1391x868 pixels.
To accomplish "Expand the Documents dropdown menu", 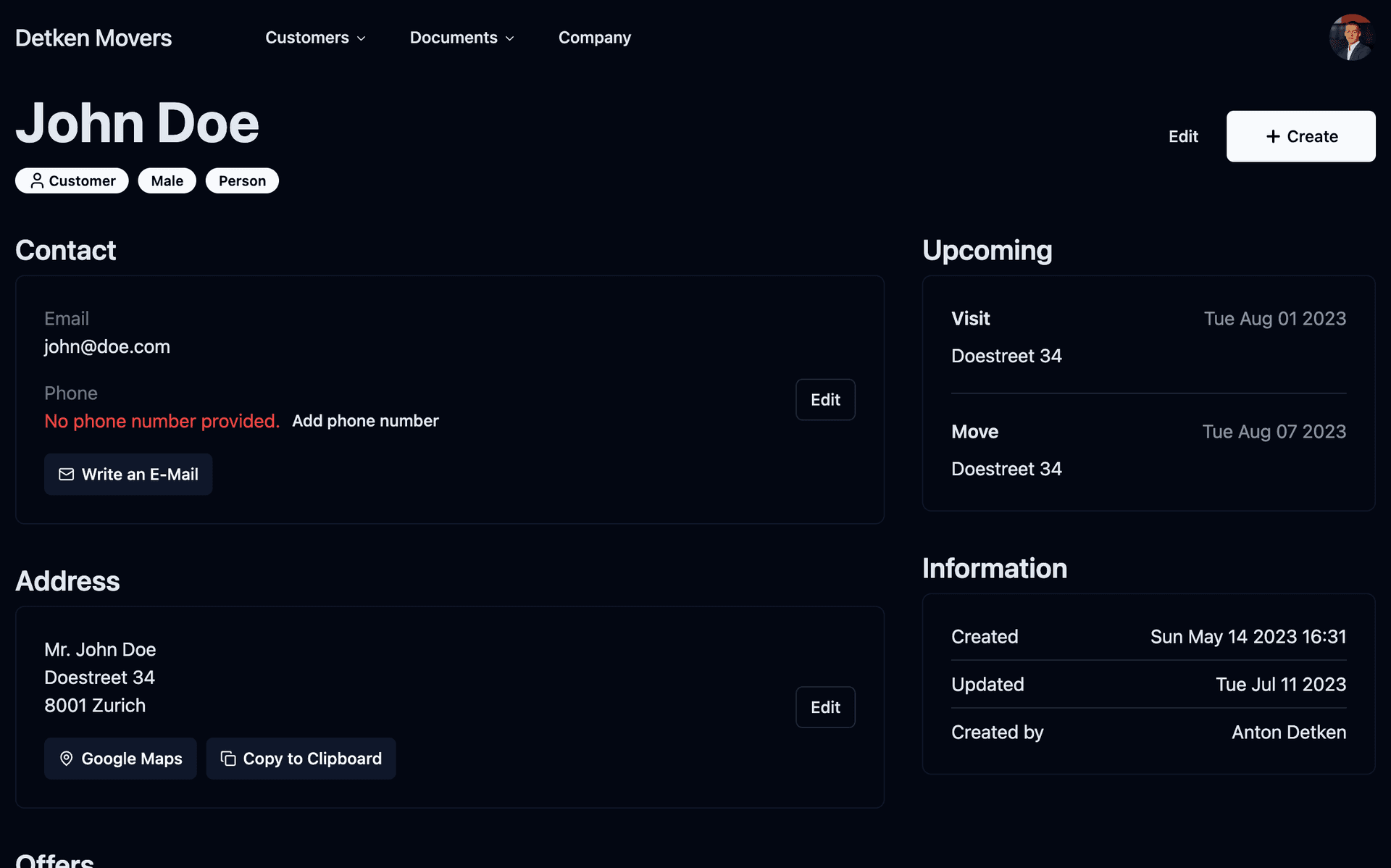I will [x=462, y=37].
